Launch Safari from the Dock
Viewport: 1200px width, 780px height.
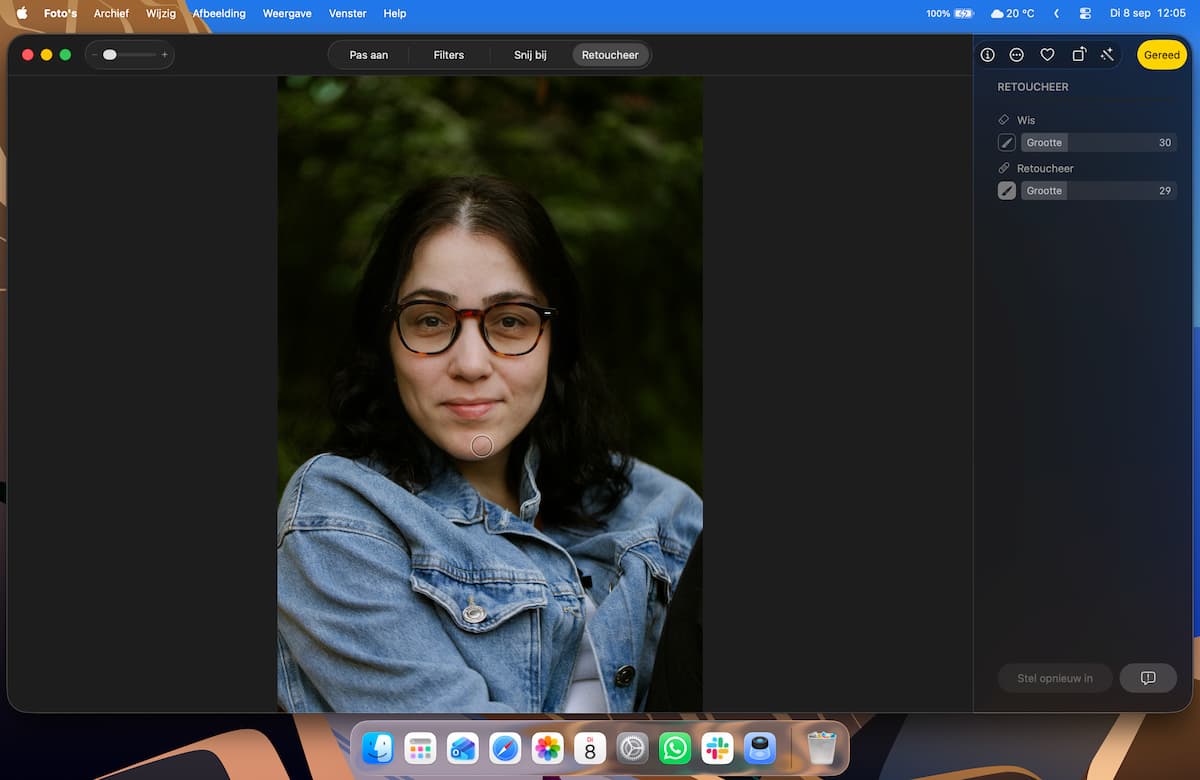(505, 747)
